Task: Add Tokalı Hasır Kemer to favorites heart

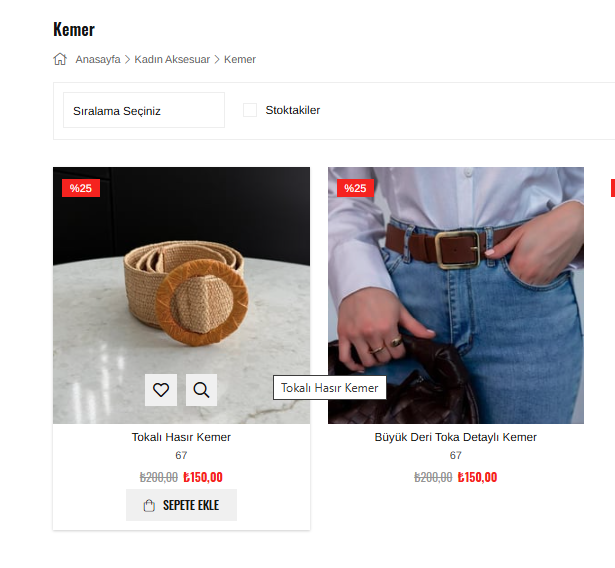Action: pyautogui.click(x=161, y=390)
